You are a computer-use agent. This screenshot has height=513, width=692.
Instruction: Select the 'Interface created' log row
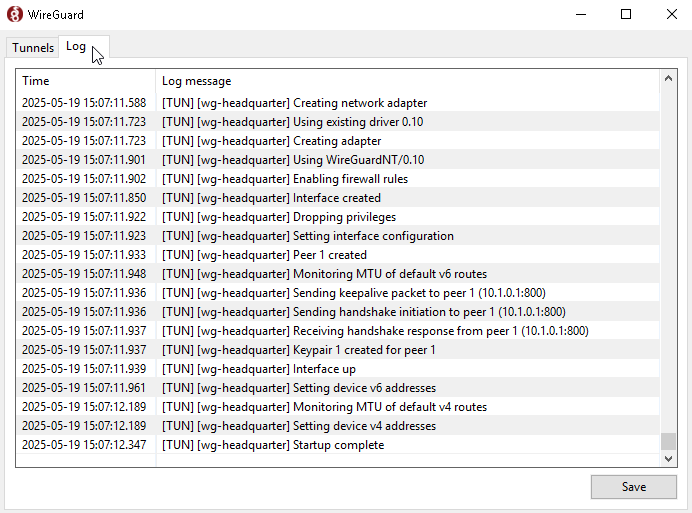338,198
